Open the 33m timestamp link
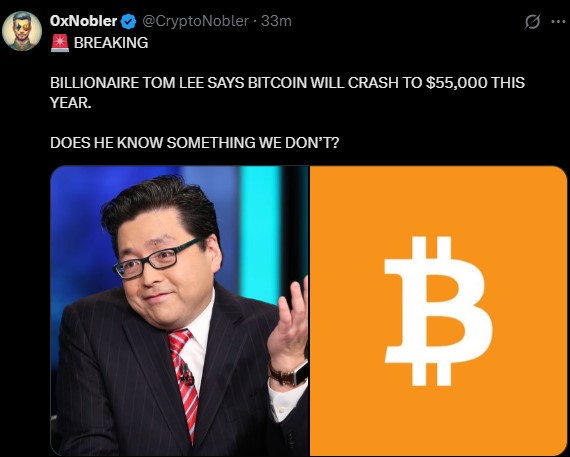This screenshot has width=570, height=457. pyautogui.click(x=276, y=21)
